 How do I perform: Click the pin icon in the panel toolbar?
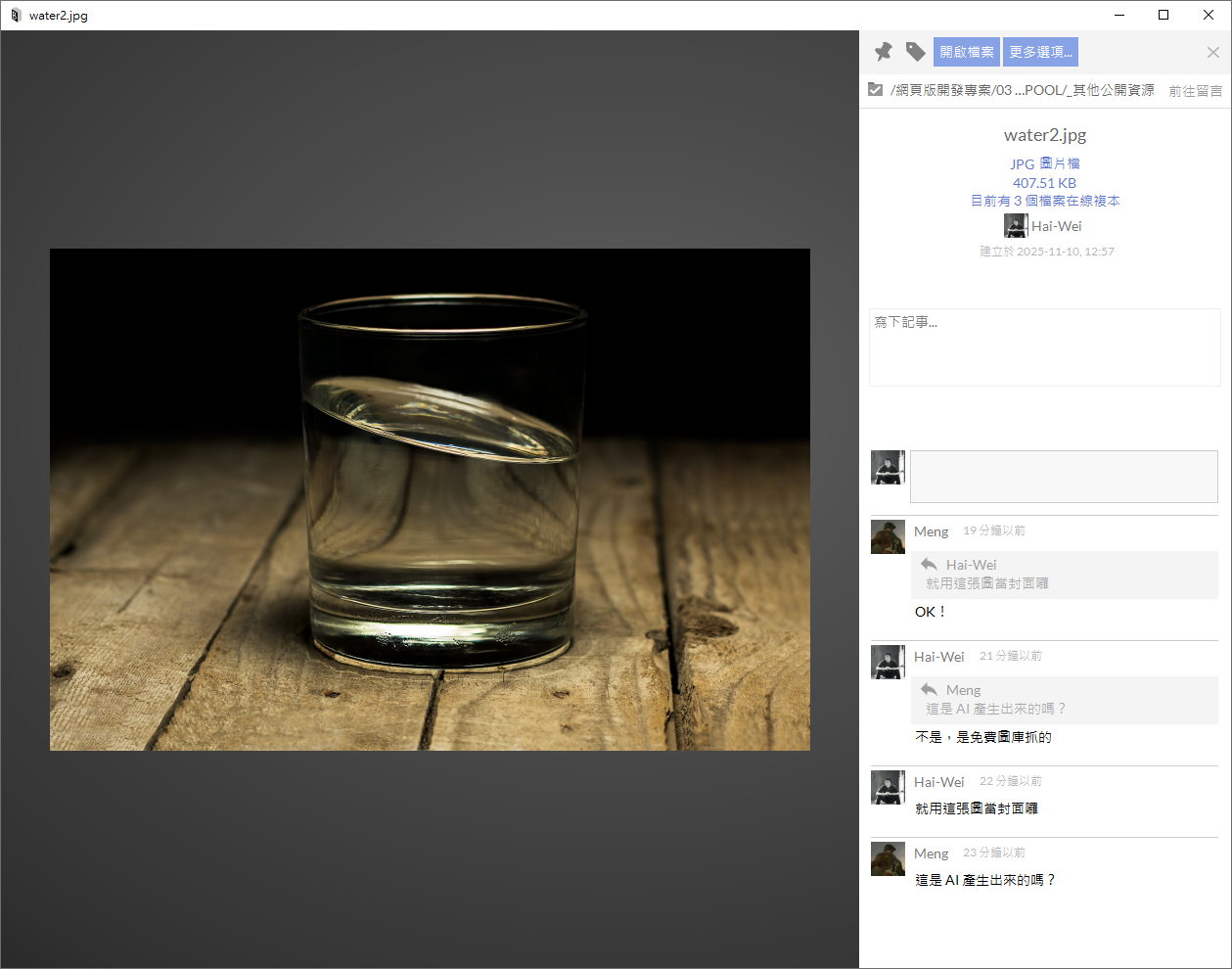click(884, 52)
